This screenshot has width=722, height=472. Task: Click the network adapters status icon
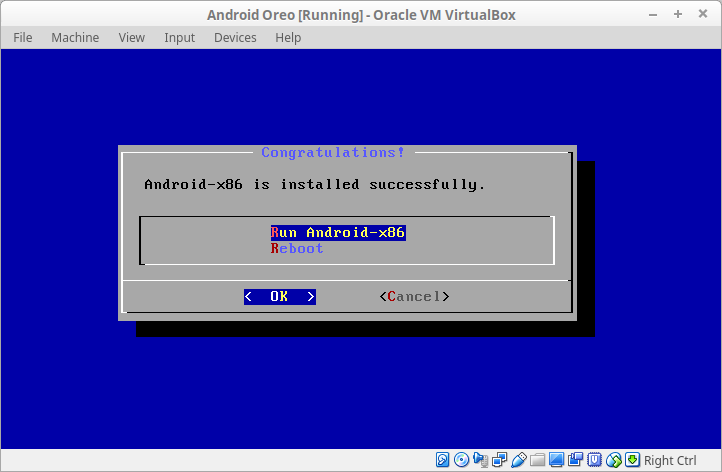pyautogui.click(x=499, y=460)
